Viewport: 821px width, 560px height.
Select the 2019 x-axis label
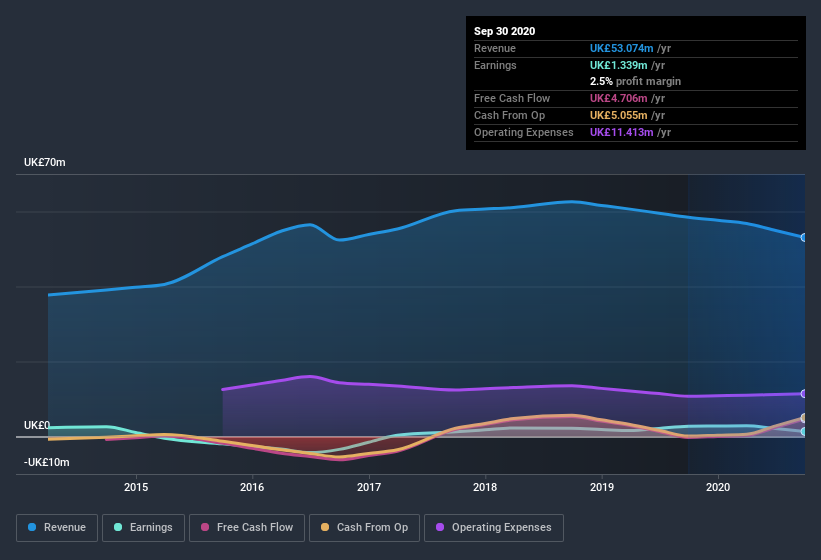602,487
